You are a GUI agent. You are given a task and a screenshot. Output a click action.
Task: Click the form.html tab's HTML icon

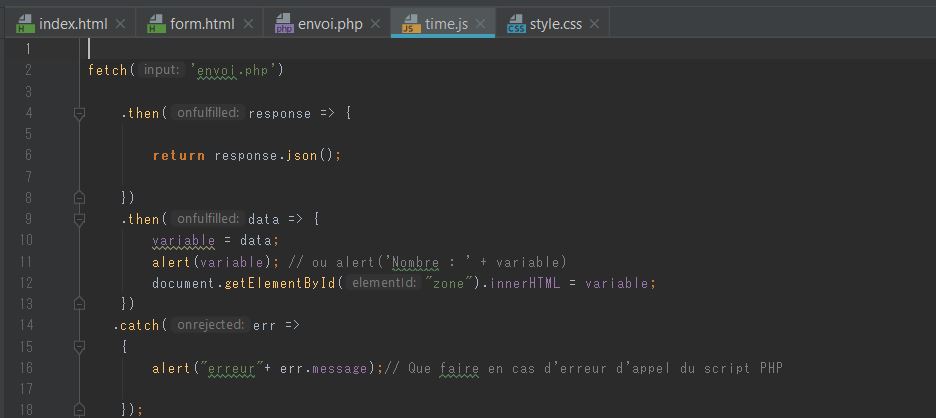(x=156, y=24)
